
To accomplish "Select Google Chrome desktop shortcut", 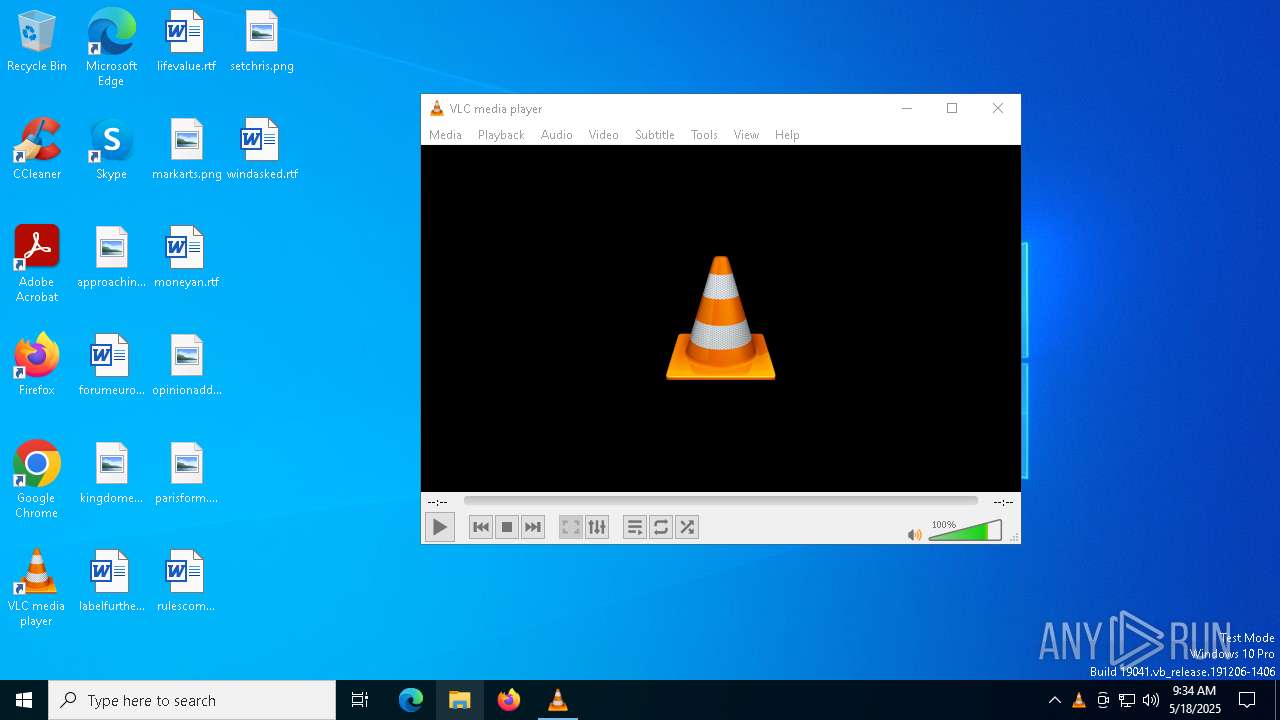I will pos(37,480).
